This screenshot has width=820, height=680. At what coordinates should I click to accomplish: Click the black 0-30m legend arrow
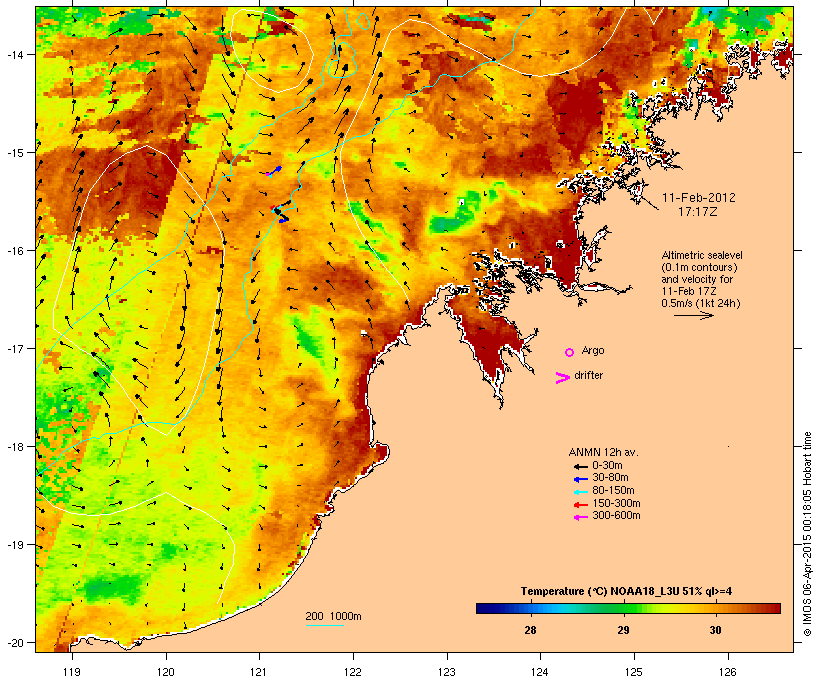click(x=580, y=466)
